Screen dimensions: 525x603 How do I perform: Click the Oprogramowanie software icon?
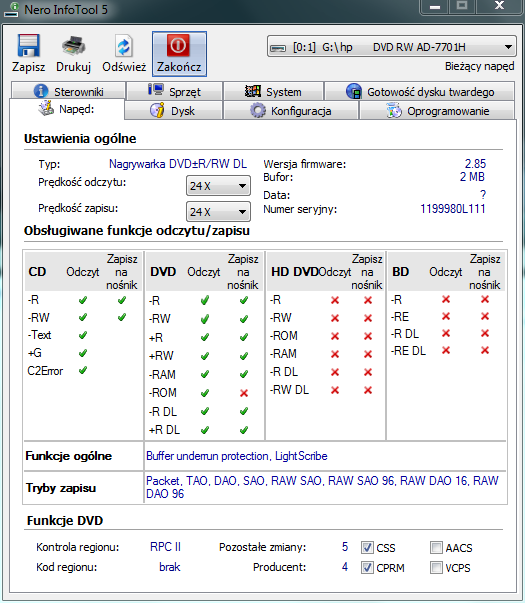coord(393,110)
